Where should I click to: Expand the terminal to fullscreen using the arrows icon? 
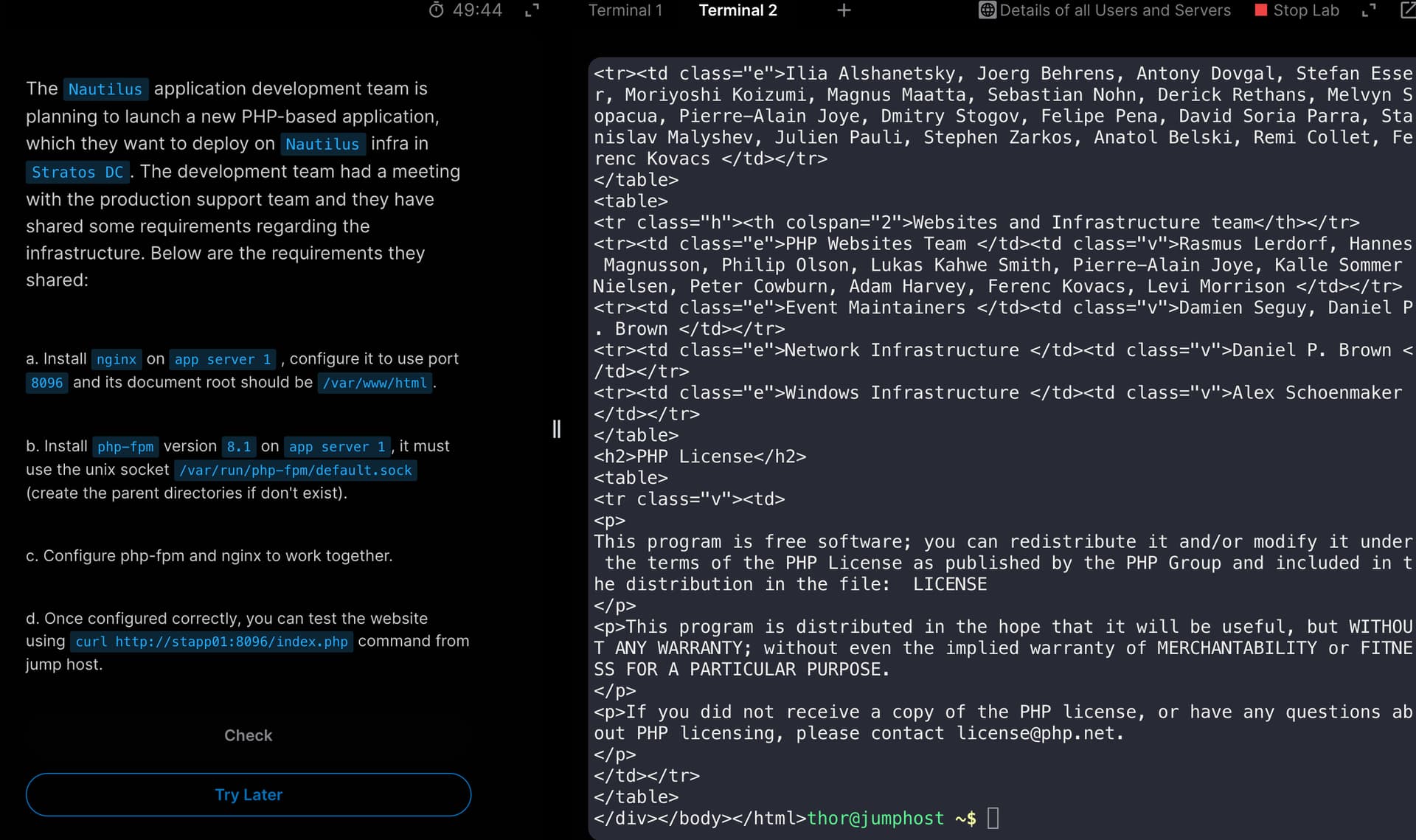click(x=1368, y=10)
